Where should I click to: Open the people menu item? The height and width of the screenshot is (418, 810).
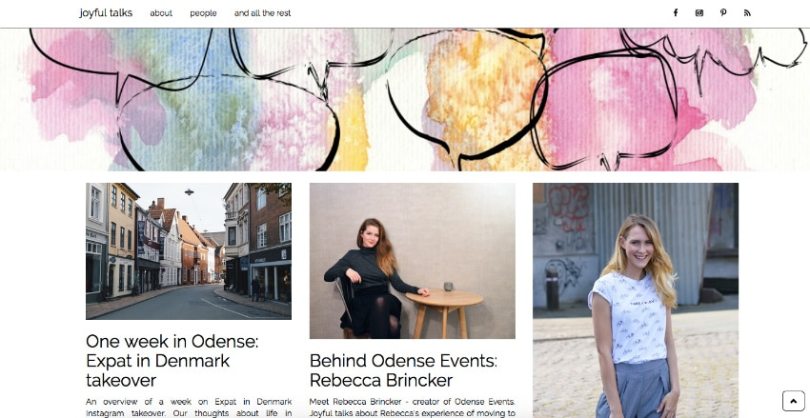pyautogui.click(x=203, y=13)
